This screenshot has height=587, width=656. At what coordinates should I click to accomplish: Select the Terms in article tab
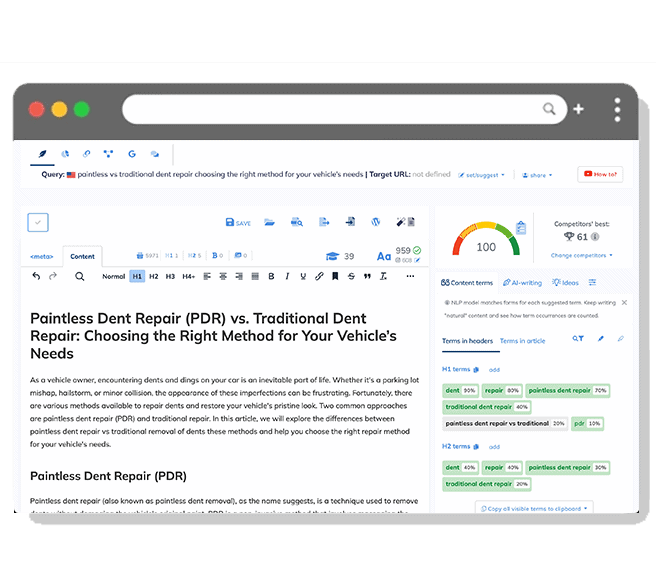pos(523,341)
